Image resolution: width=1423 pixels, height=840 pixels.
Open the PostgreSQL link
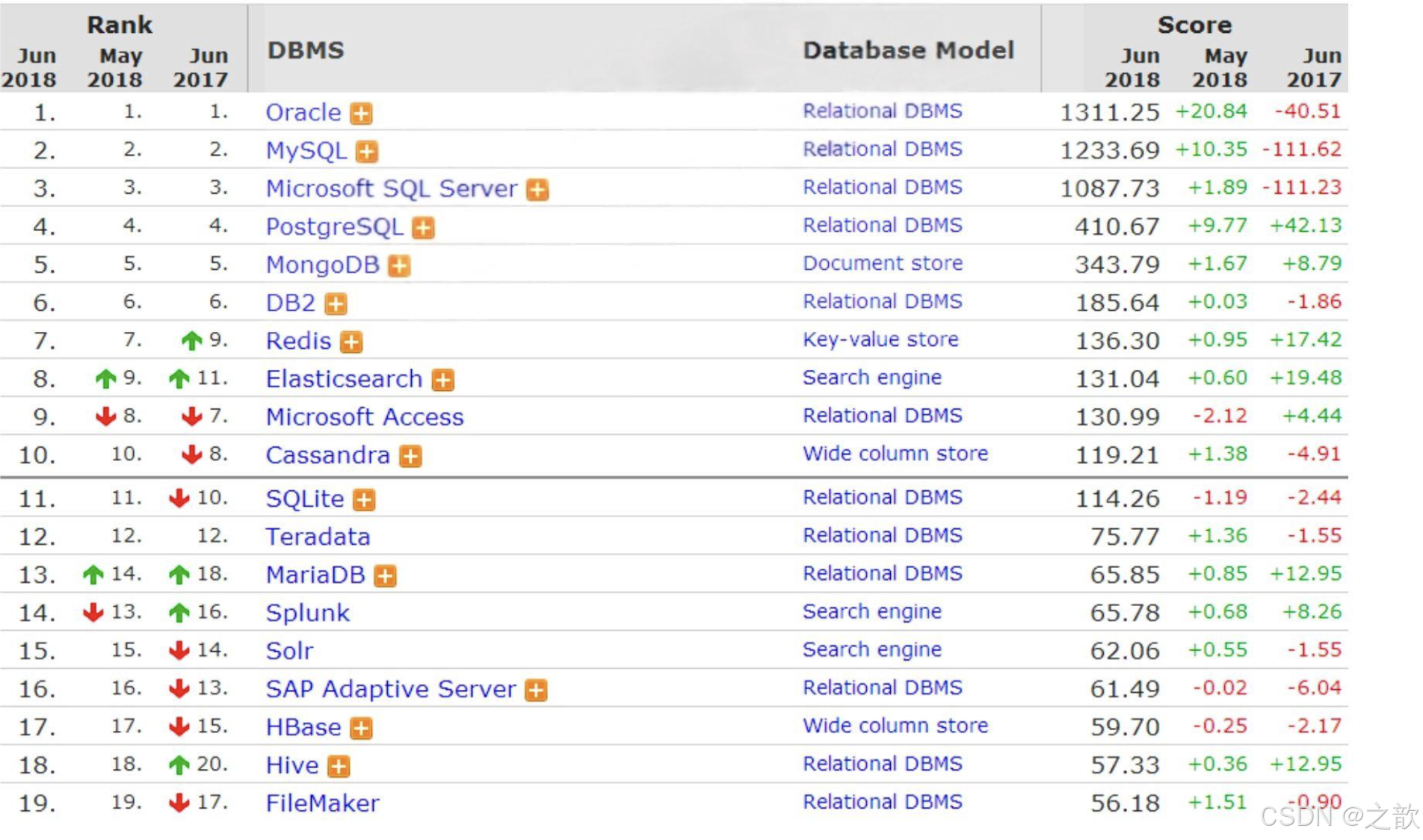click(x=335, y=227)
